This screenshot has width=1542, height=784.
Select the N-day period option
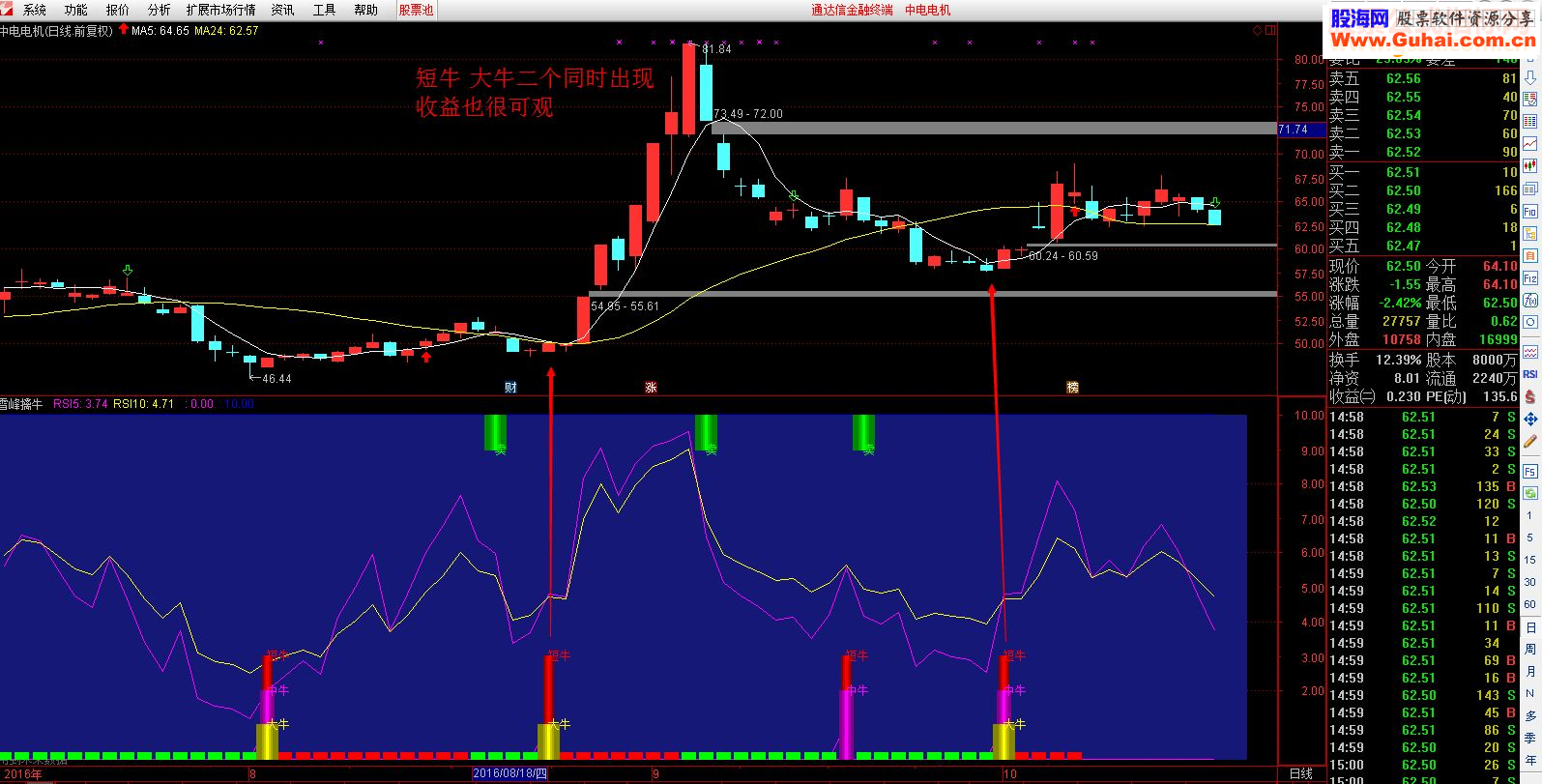[1530, 694]
